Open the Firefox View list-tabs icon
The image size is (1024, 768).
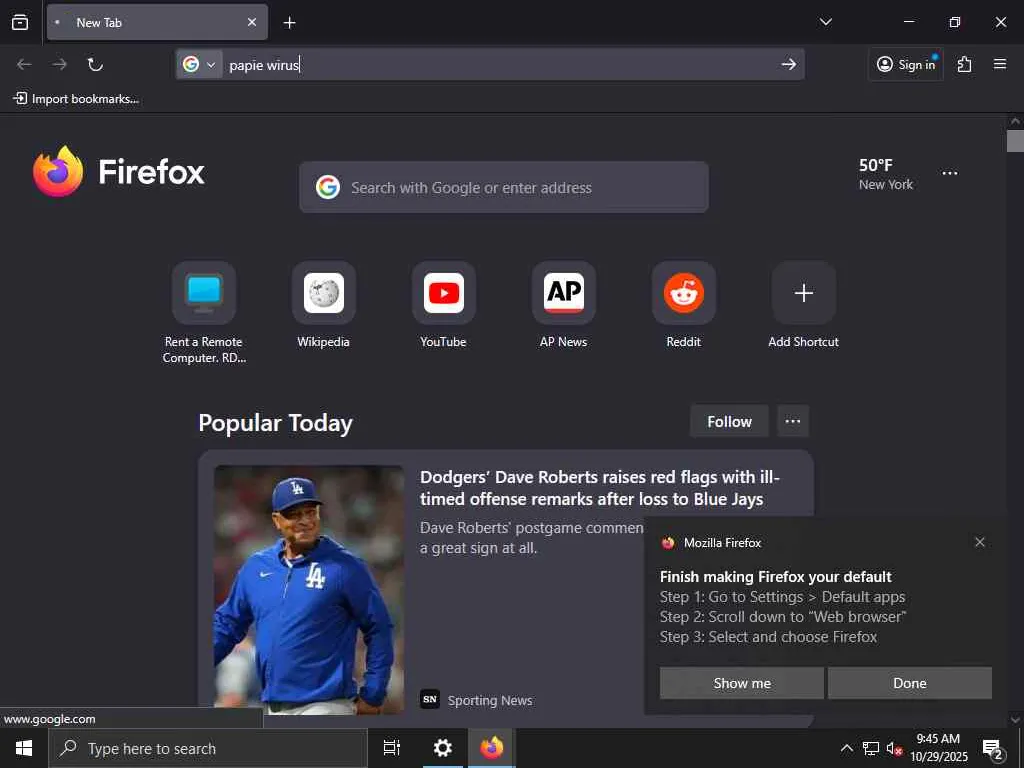point(20,22)
